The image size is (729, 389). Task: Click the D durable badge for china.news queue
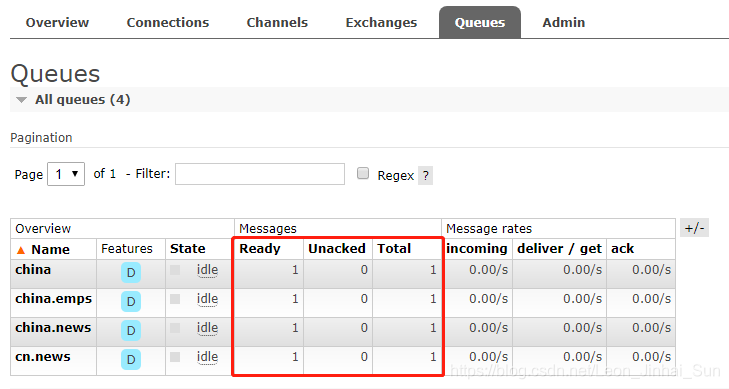pyautogui.click(x=131, y=330)
